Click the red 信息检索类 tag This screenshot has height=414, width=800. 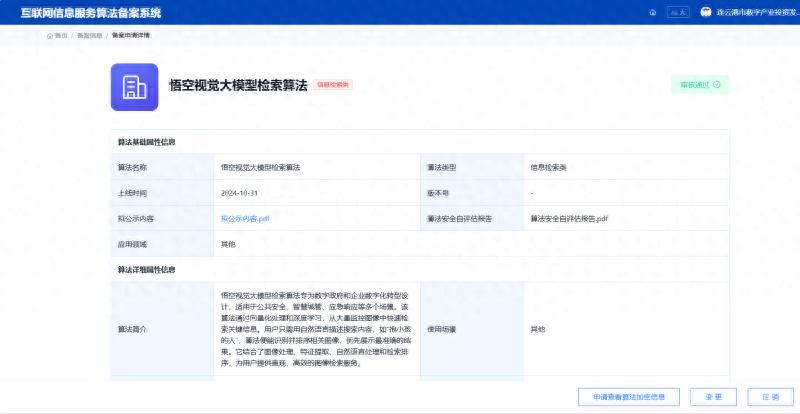click(x=333, y=85)
